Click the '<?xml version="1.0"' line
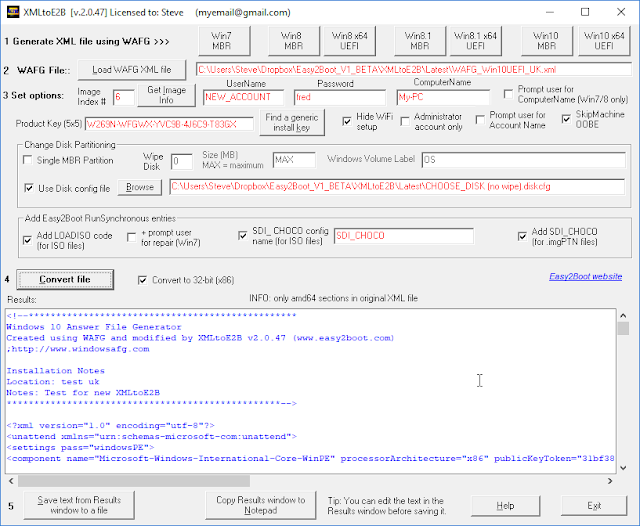Image resolution: width=640 pixels, height=526 pixels. [110, 425]
